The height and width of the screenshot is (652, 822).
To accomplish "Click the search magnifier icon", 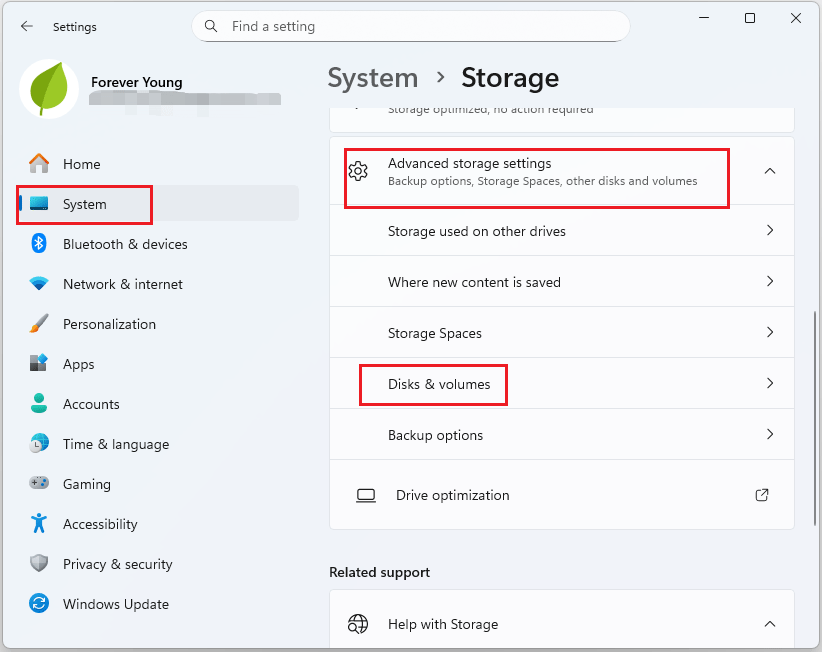I will pos(211,26).
